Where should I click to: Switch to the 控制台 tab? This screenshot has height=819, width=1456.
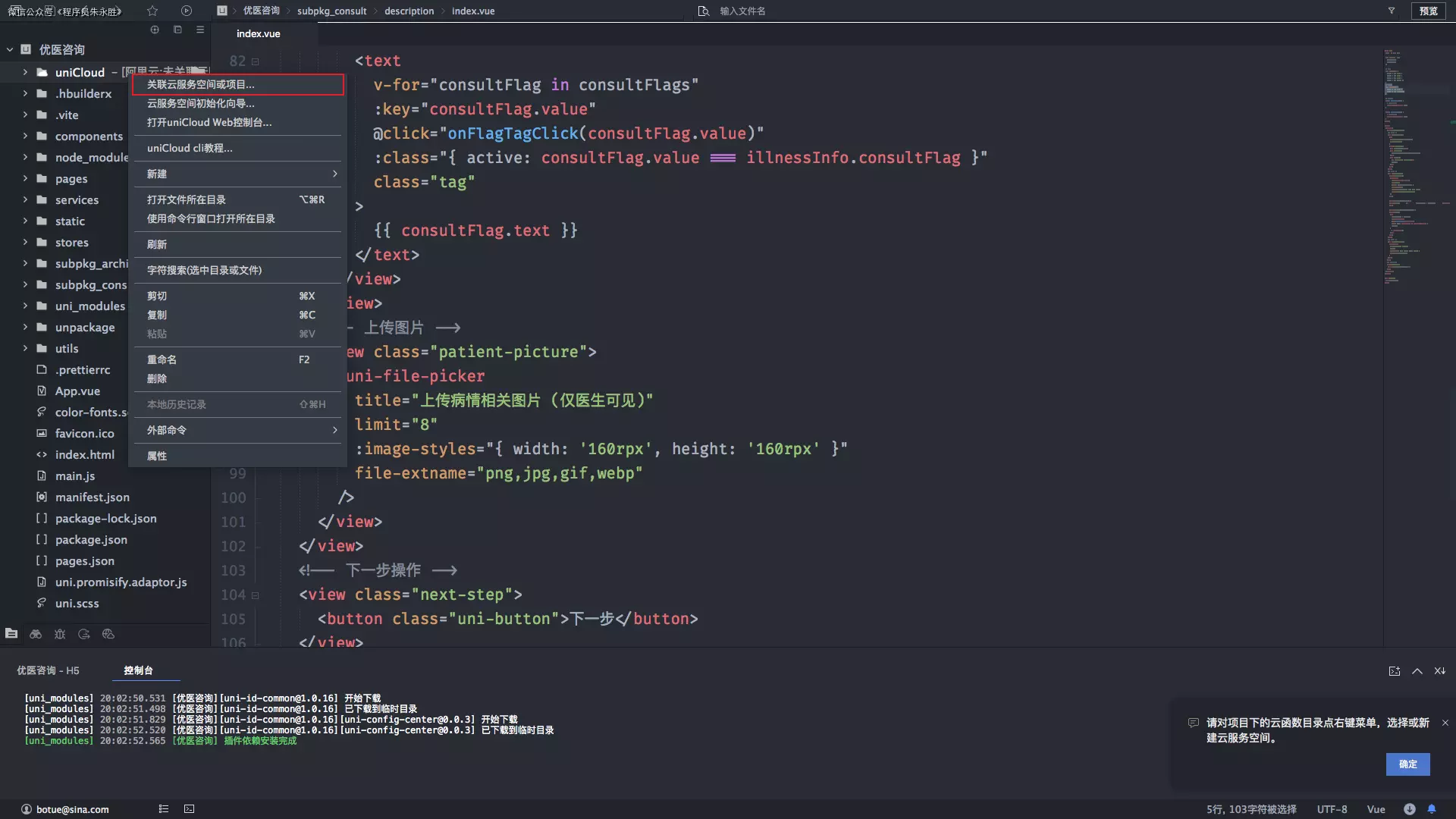tap(138, 670)
